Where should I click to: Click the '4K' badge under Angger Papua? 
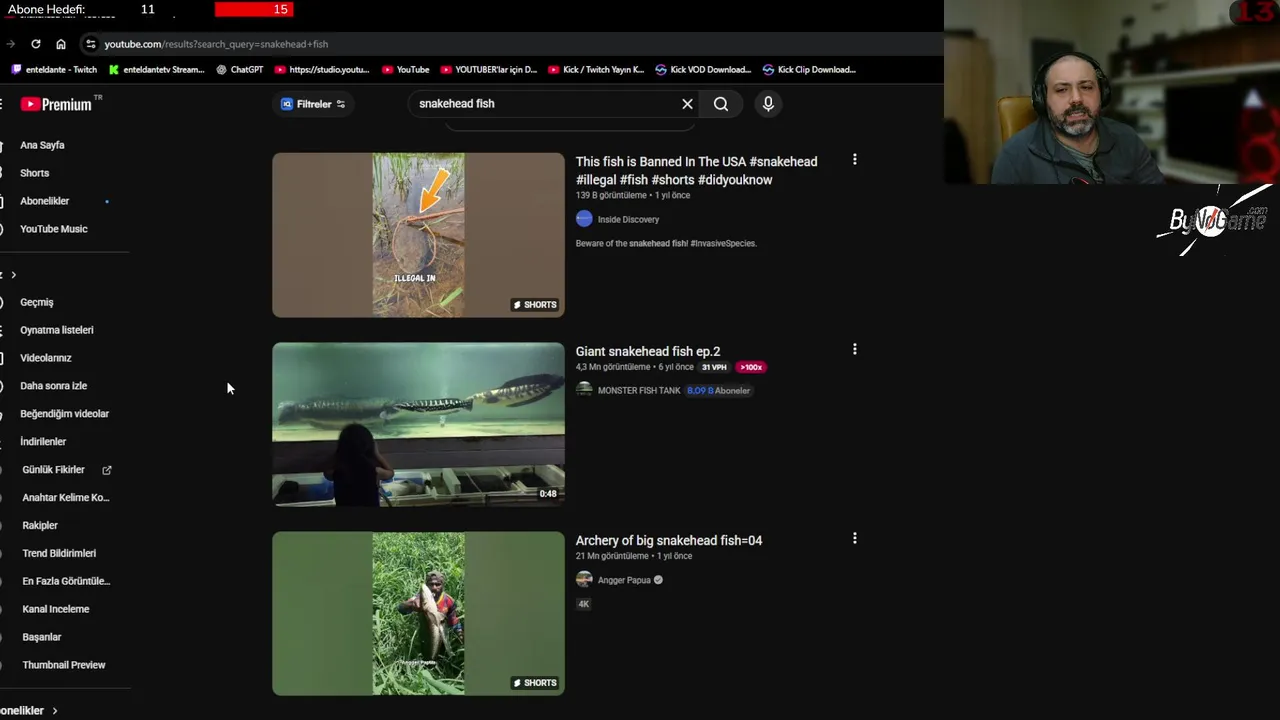[x=584, y=604]
